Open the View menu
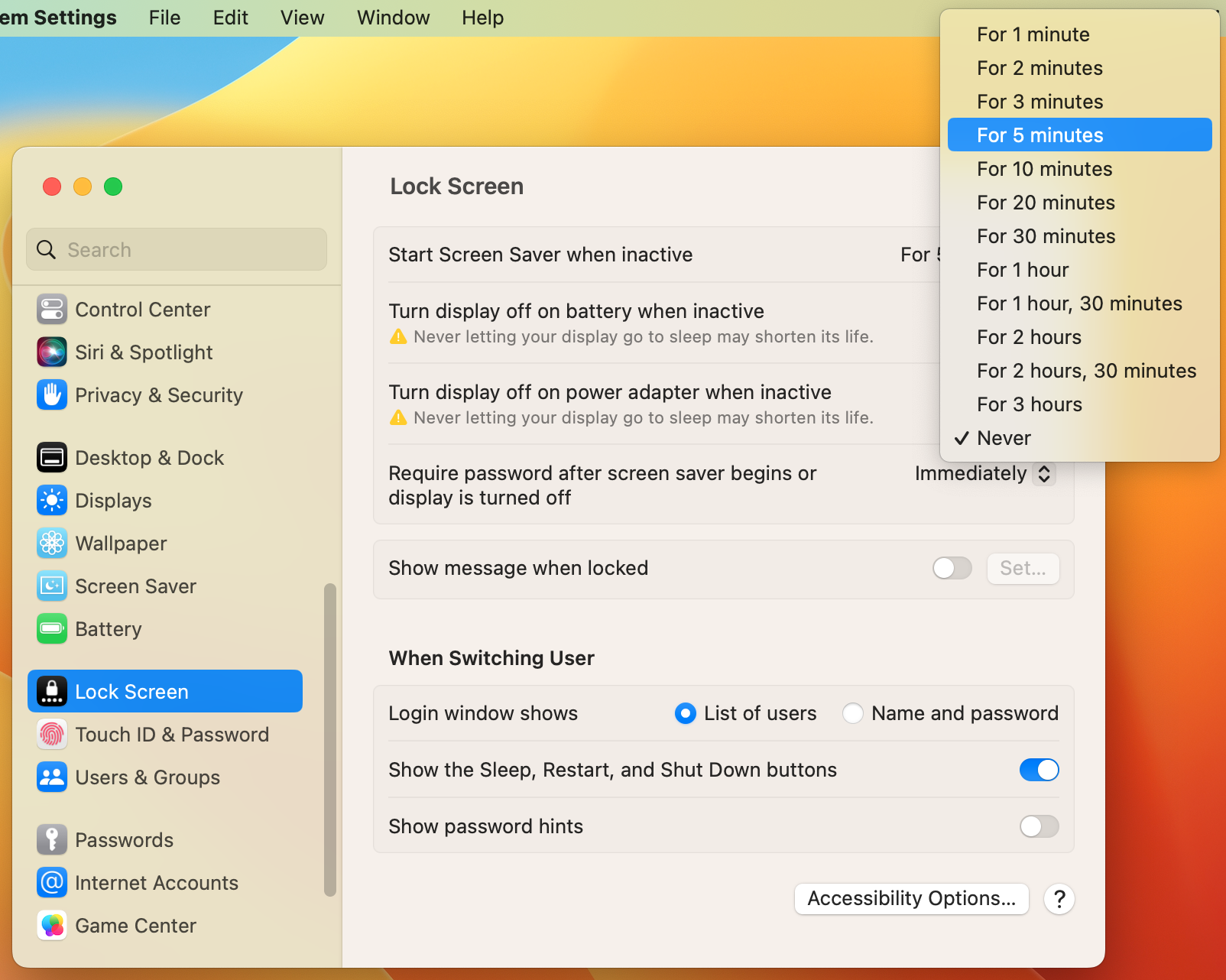 pyautogui.click(x=302, y=18)
